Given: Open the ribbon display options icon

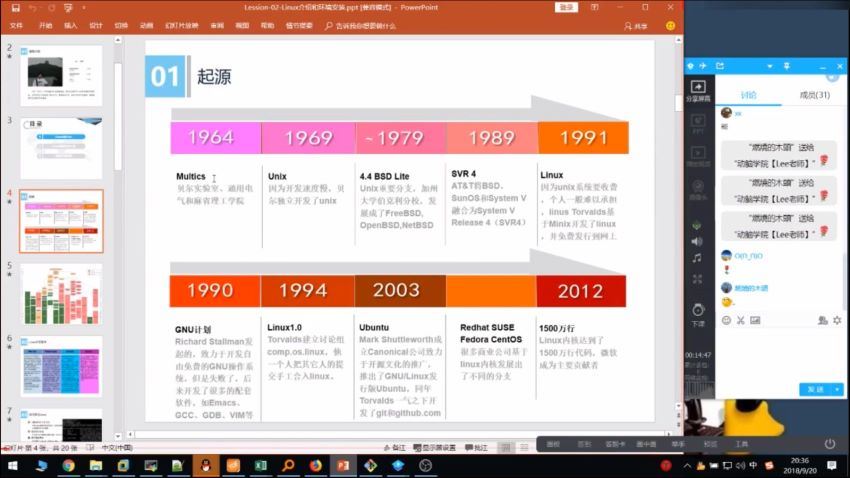Looking at the screenshot, I should coord(595,7).
